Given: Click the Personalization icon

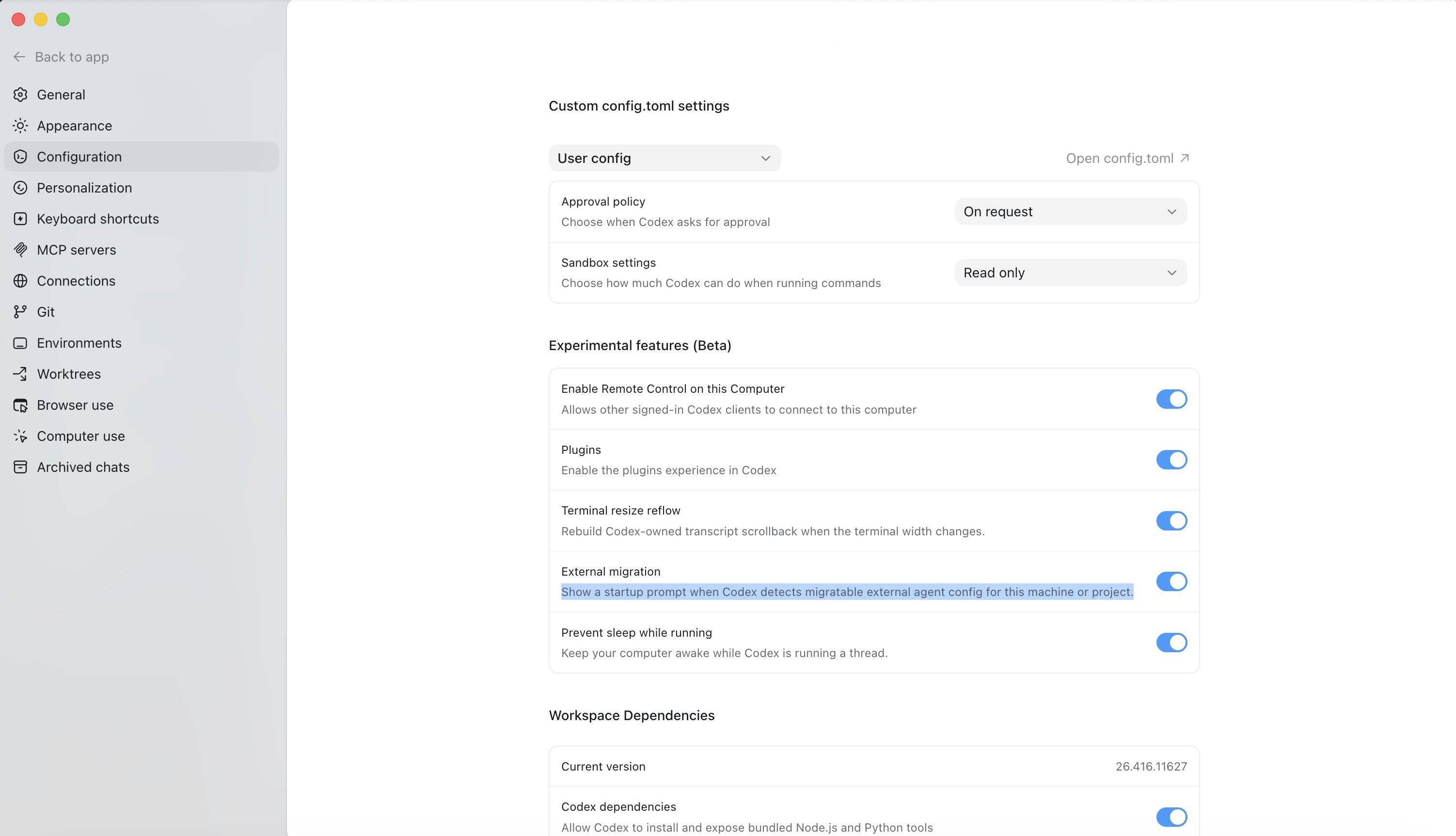Looking at the screenshot, I should (20, 188).
